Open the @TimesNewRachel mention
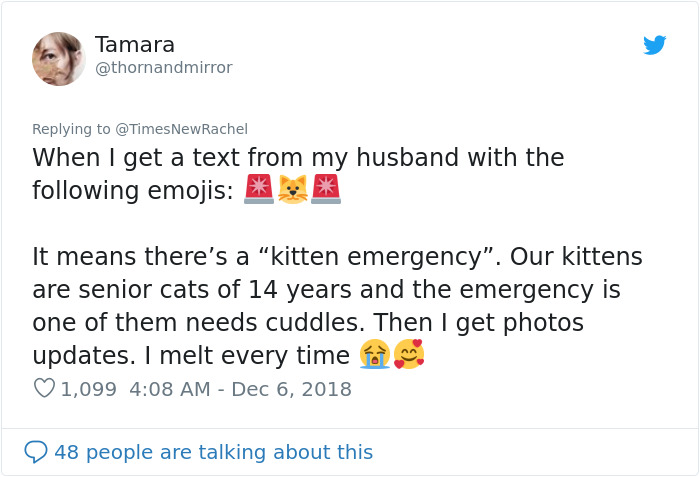 click(182, 129)
